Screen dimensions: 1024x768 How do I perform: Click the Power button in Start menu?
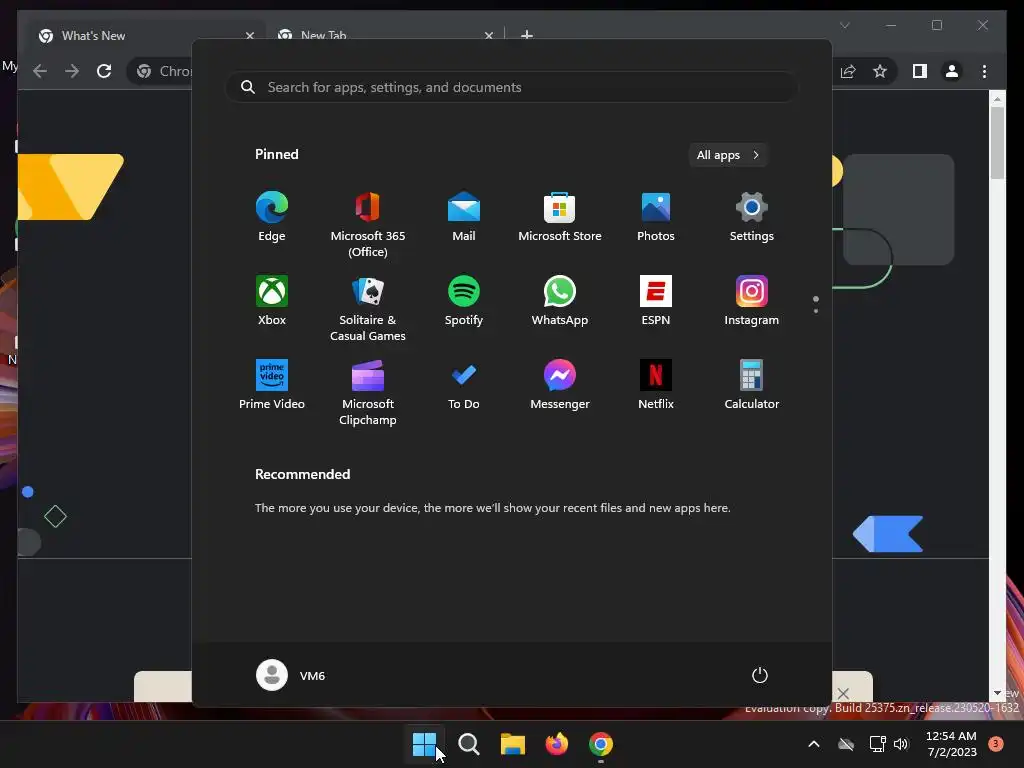(760, 675)
